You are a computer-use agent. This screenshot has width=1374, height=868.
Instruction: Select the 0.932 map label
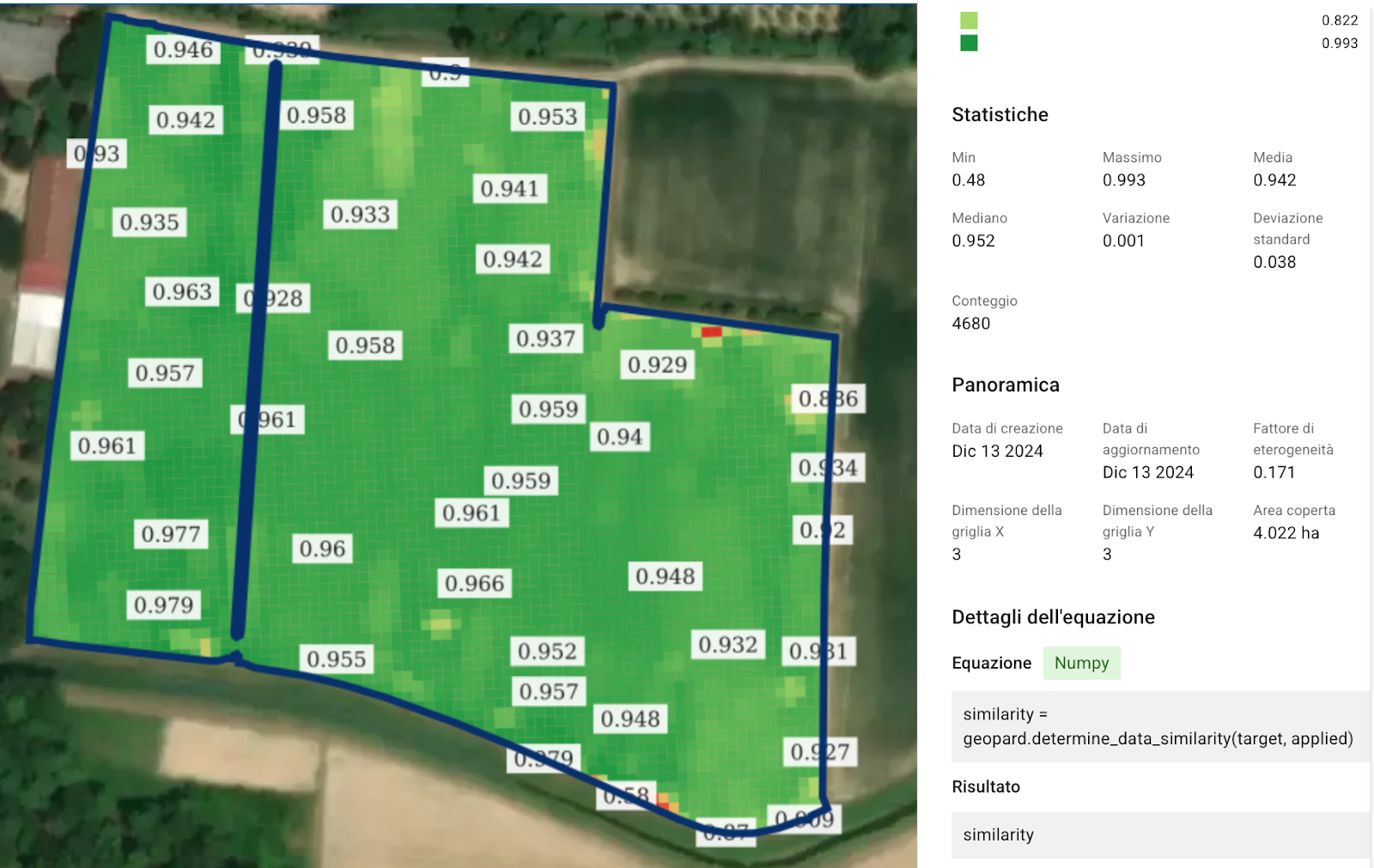coord(727,645)
